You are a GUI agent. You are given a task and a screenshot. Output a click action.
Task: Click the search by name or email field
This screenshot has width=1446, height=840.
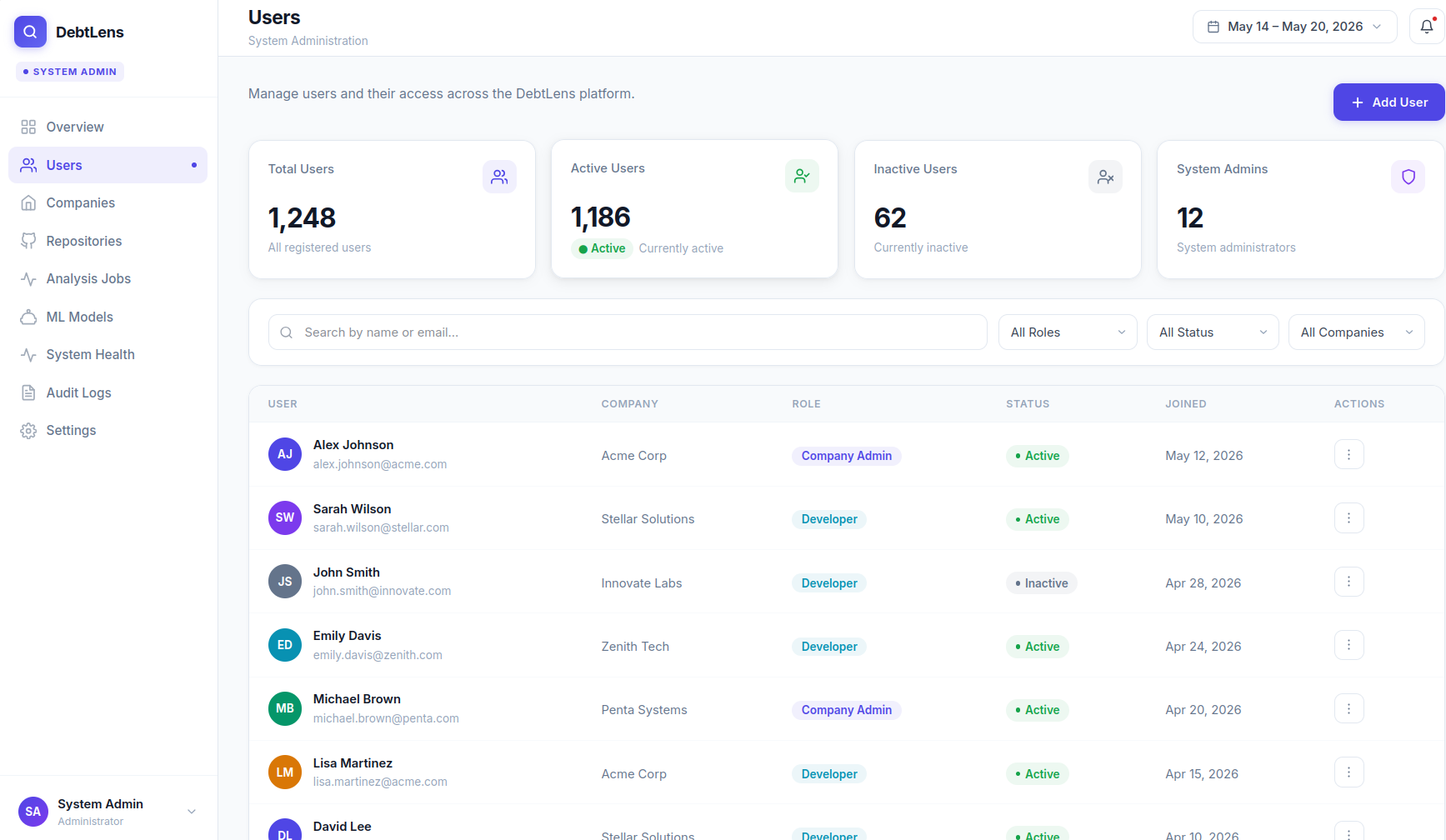[628, 332]
